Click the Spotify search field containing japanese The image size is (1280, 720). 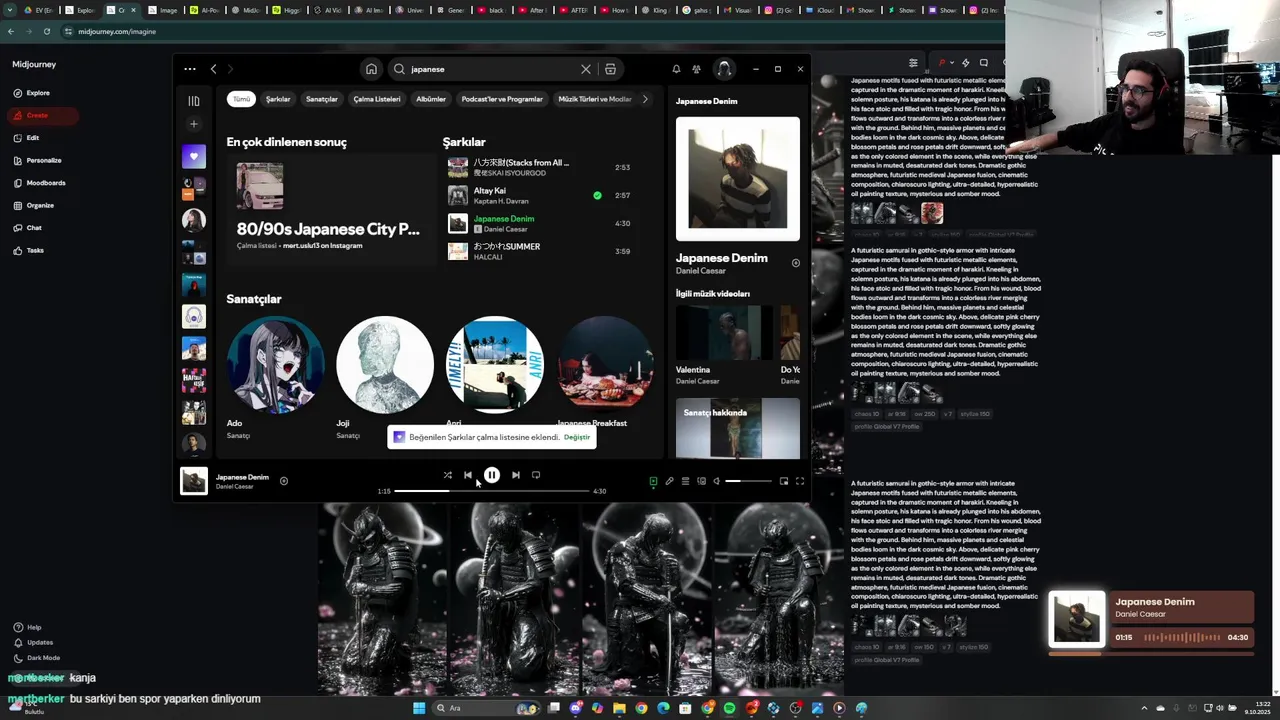pyautogui.click(x=490, y=69)
